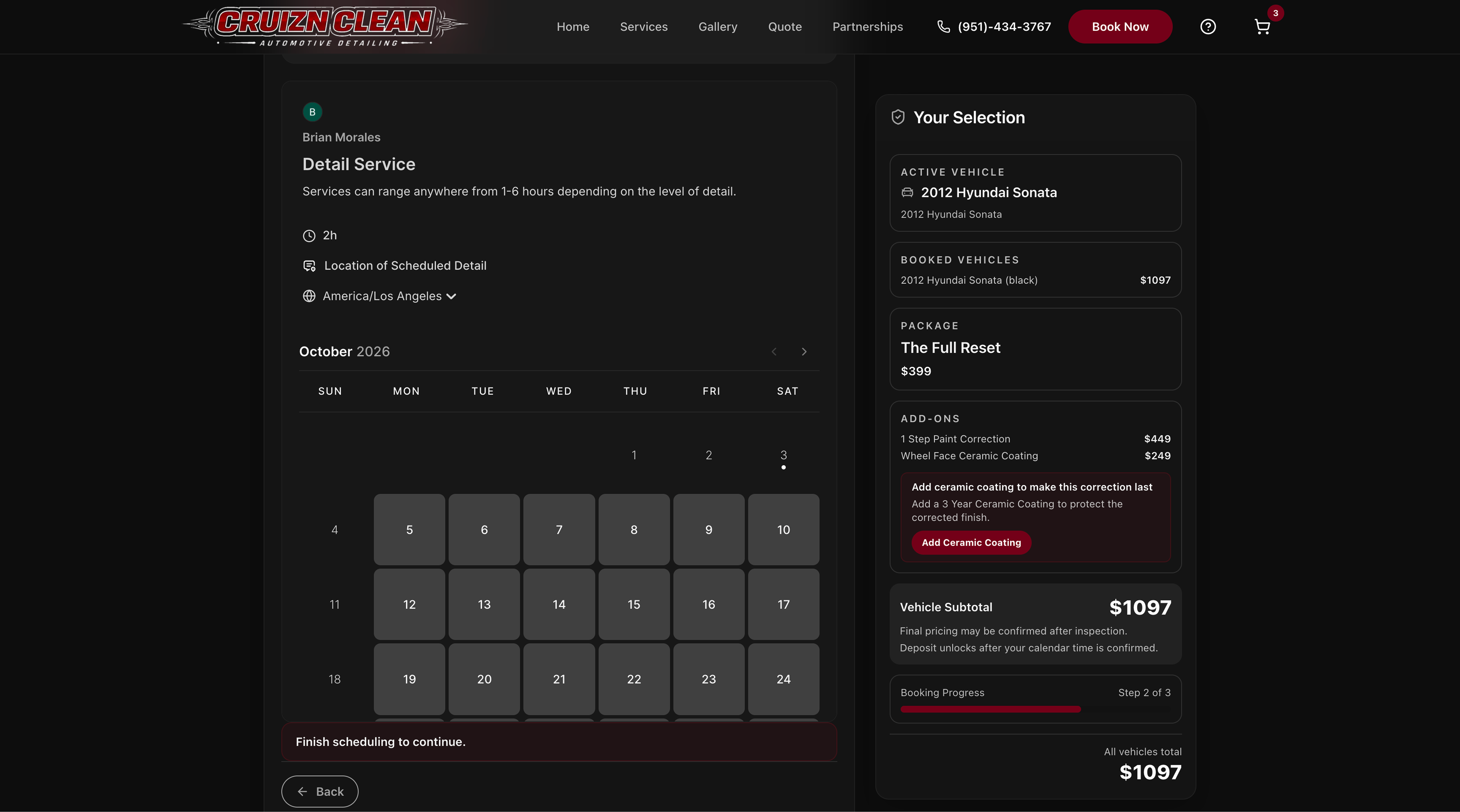Pick Wednesday October 7
This screenshot has width=1460, height=812.
[559, 529]
